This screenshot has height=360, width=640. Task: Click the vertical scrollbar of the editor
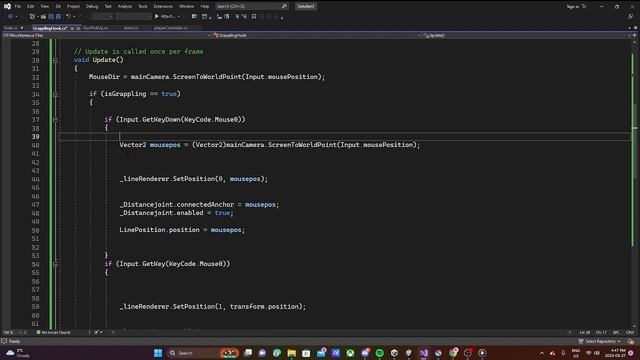(635, 184)
